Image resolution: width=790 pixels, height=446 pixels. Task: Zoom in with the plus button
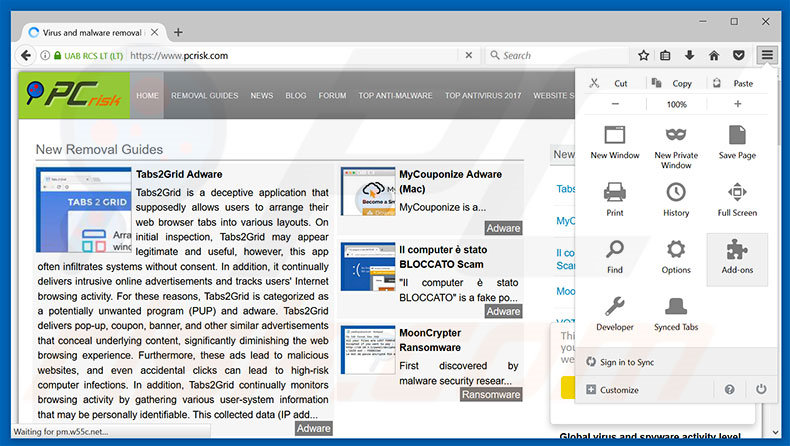(x=737, y=104)
